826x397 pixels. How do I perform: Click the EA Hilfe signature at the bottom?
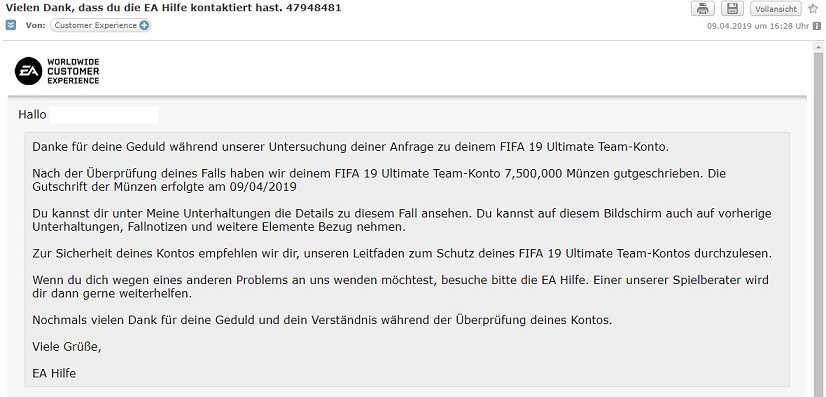coord(54,374)
